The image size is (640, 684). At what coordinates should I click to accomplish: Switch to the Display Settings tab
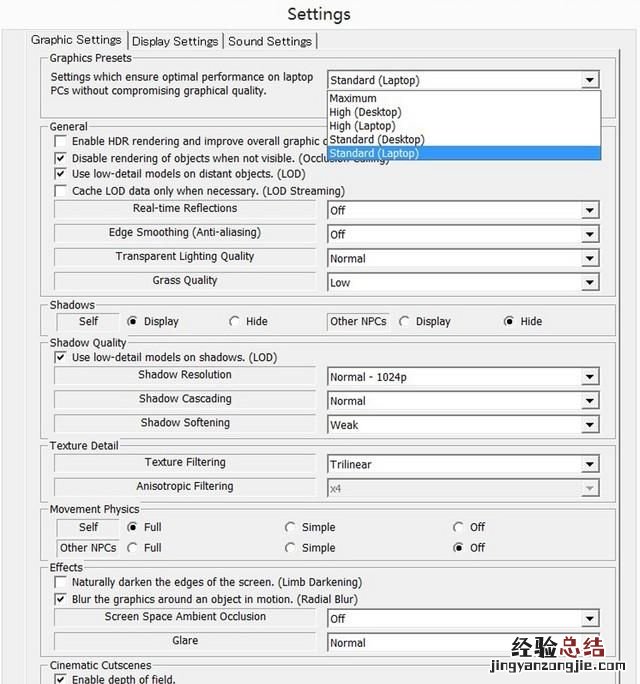(x=175, y=41)
